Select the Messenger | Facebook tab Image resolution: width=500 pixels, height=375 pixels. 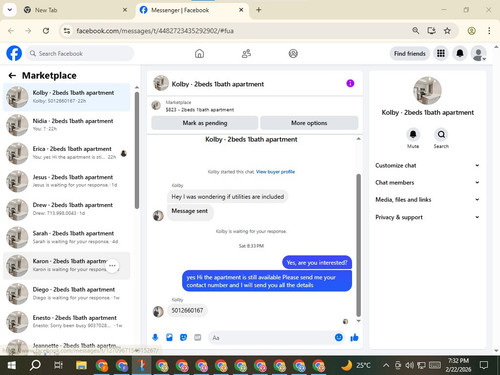tap(192, 10)
